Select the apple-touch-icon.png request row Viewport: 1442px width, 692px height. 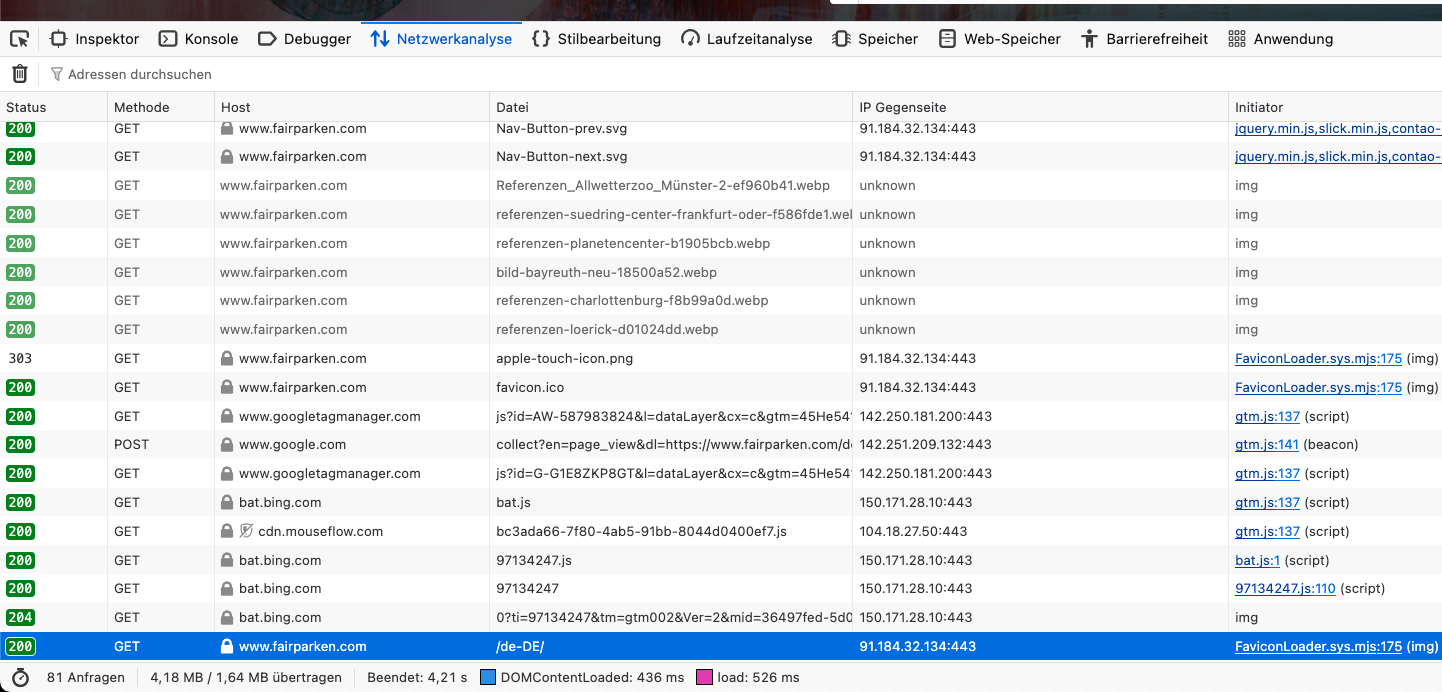564,358
